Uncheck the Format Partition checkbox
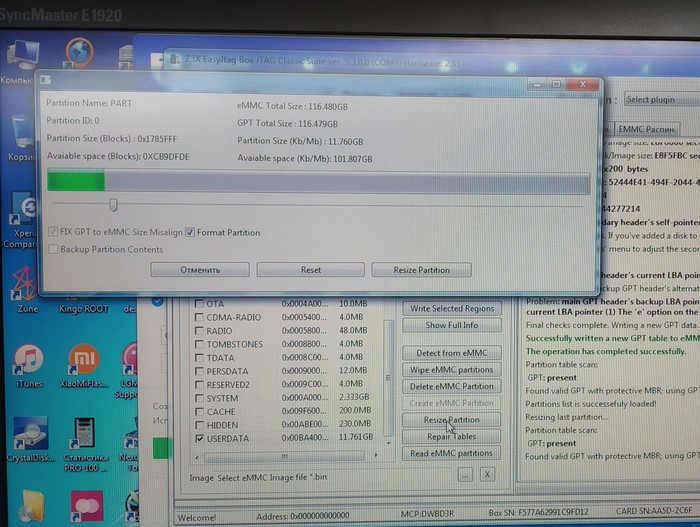Image resolution: width=700 pixels, height=527 pixels. click(190, 233)
